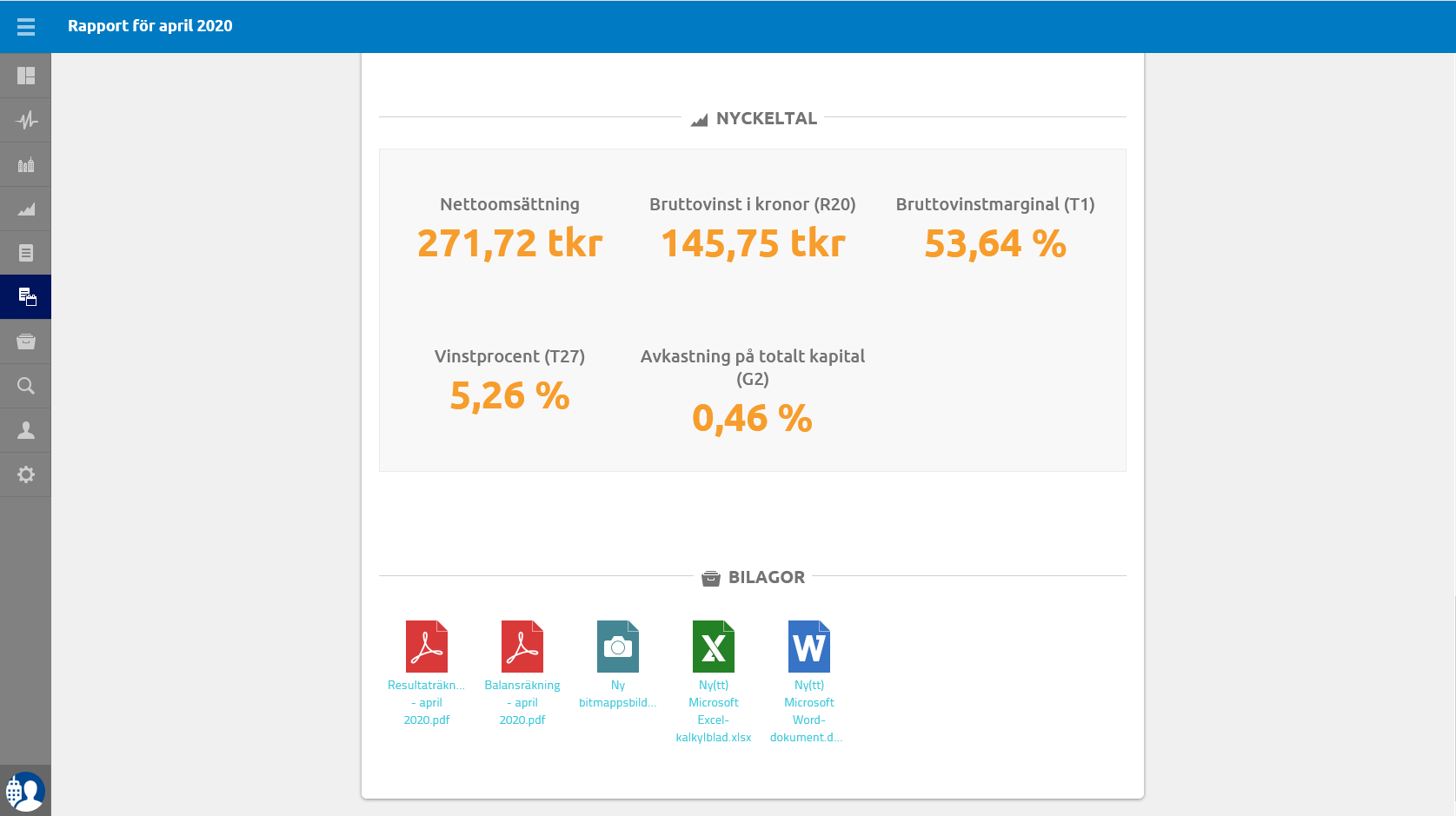Open the hamburger menu
Viewport: 1456px width, 816px height.
26,27
